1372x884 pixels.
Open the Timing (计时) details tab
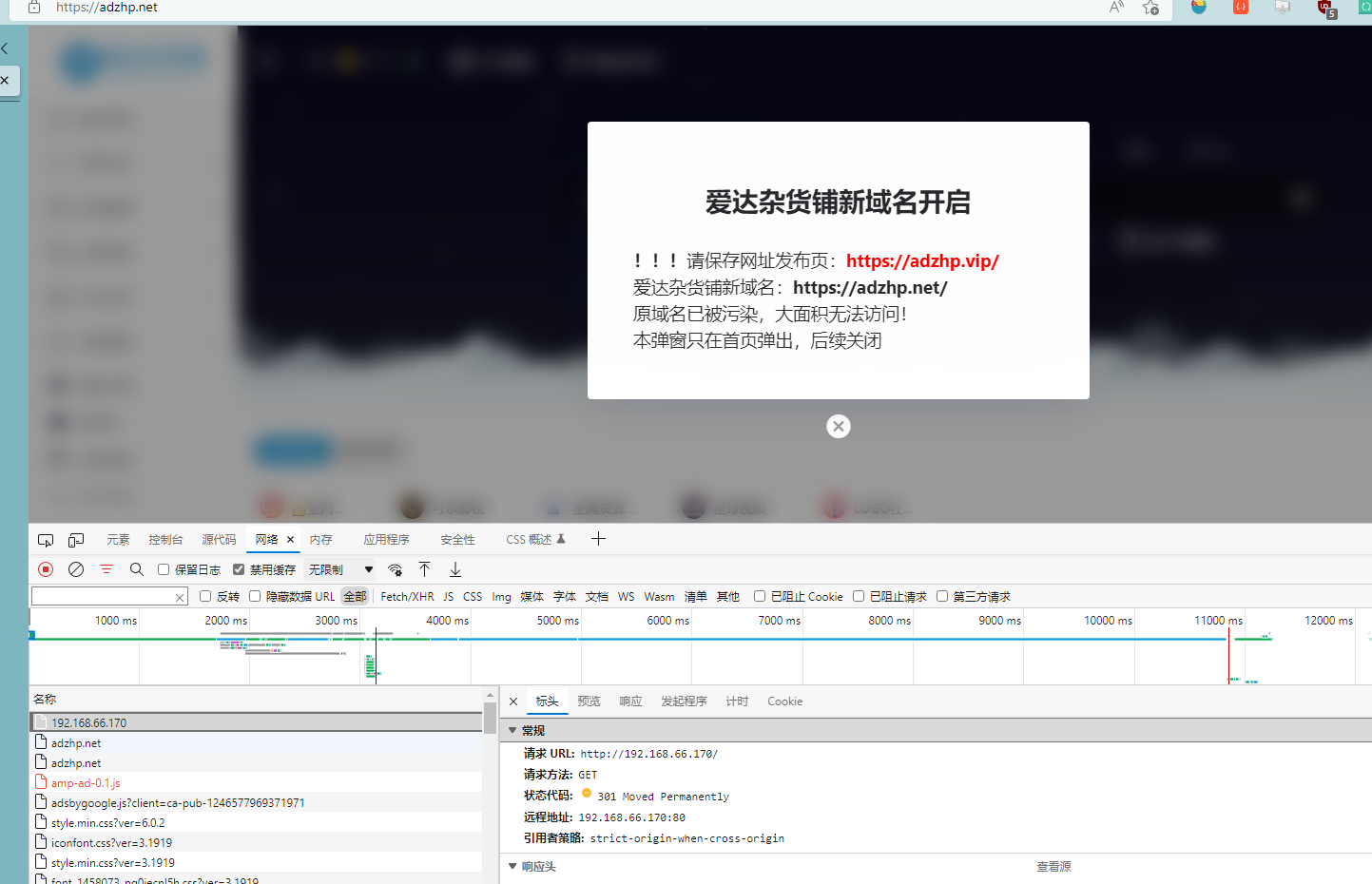pyautogui.click(x=737, y=701)
